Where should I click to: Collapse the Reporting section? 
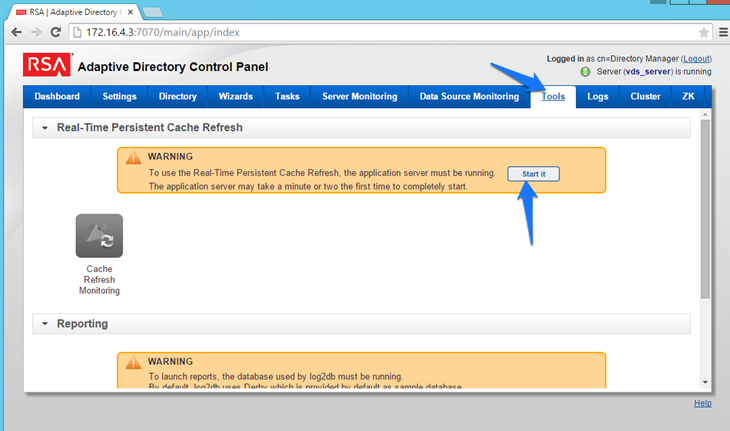pos(45,323)
